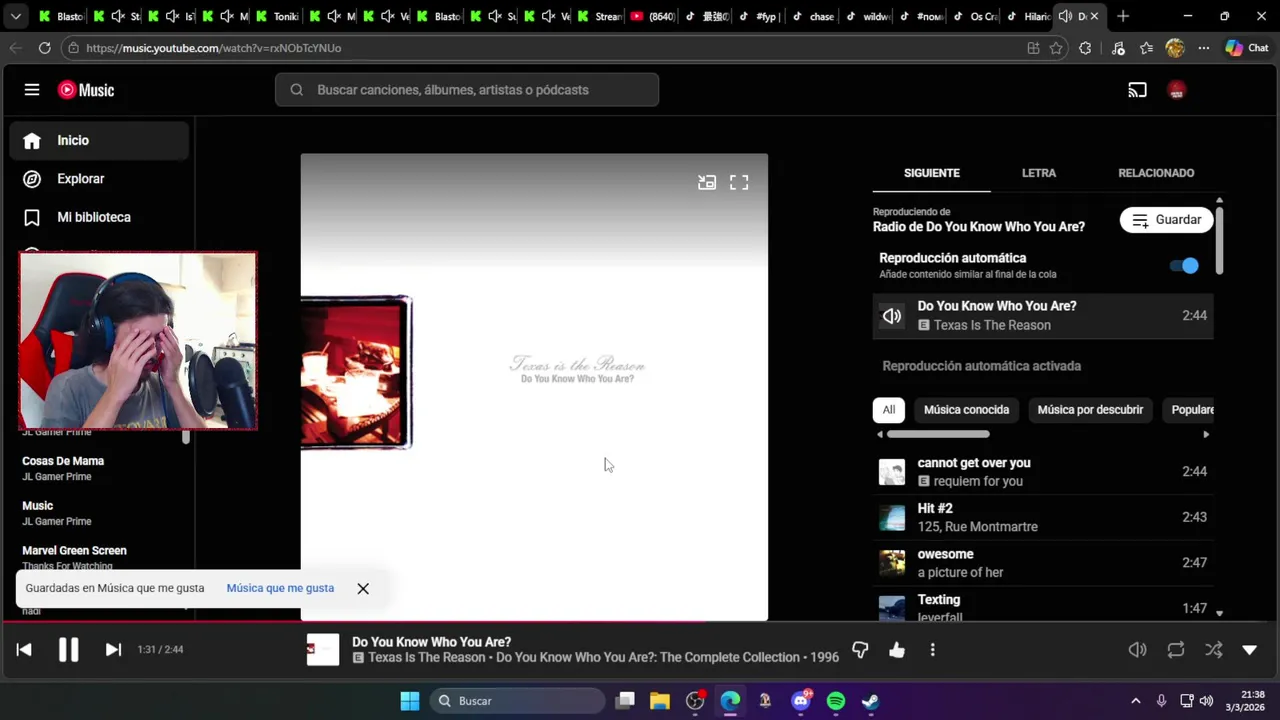Like the current song with thumbs up
Screen dimensions: 1280x720
897,650
